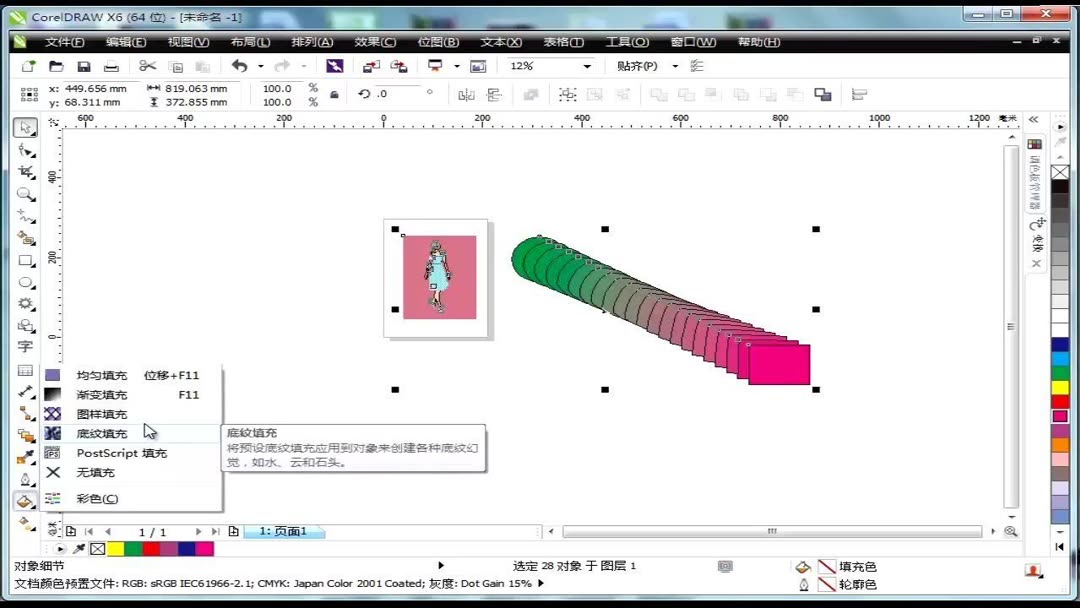Select the magenta swatch in the bottom palette
Viewport: 1080px width, 608px height.
206,548
